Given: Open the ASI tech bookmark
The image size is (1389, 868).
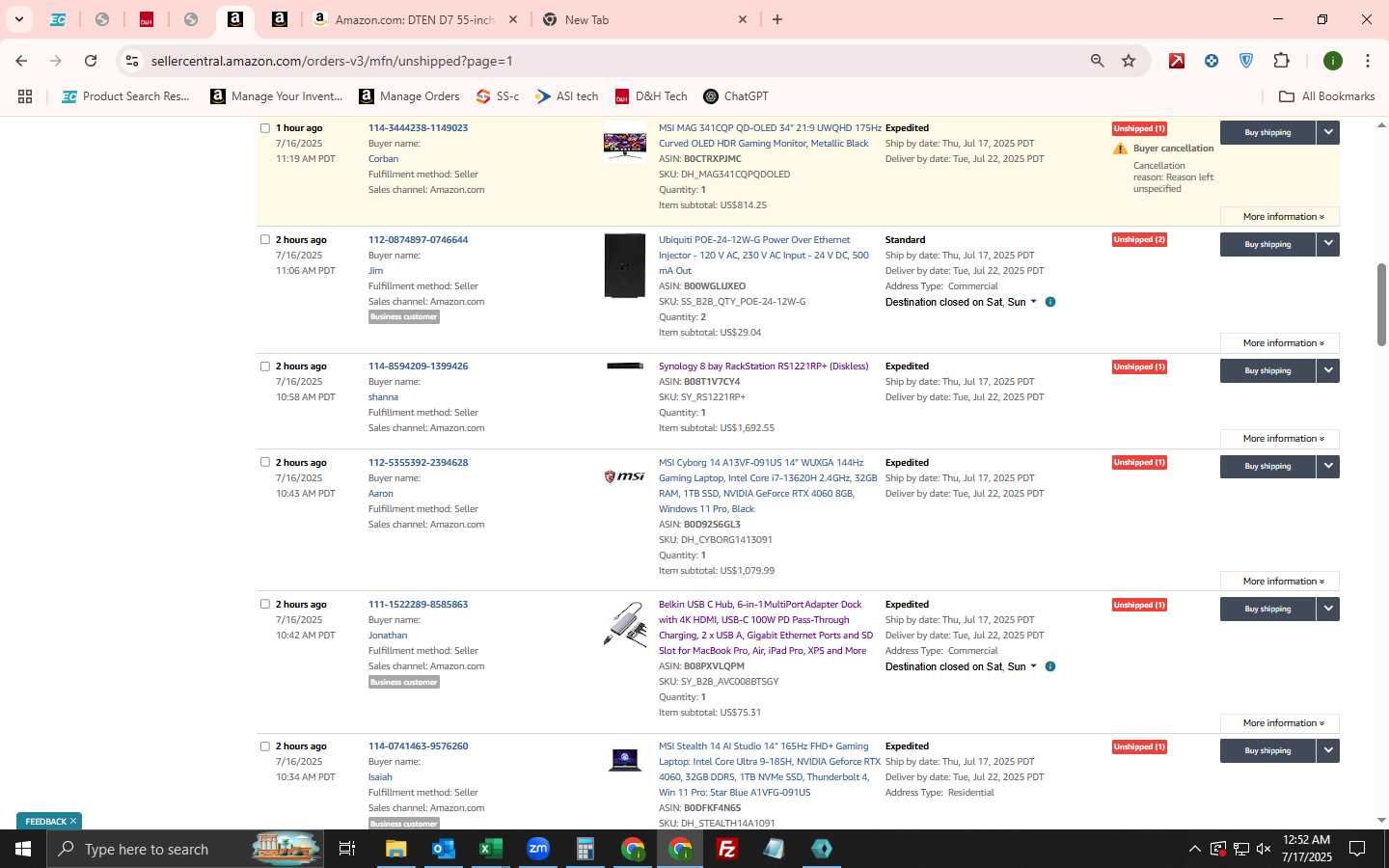Looking at the screenshot, I should 567,96.
